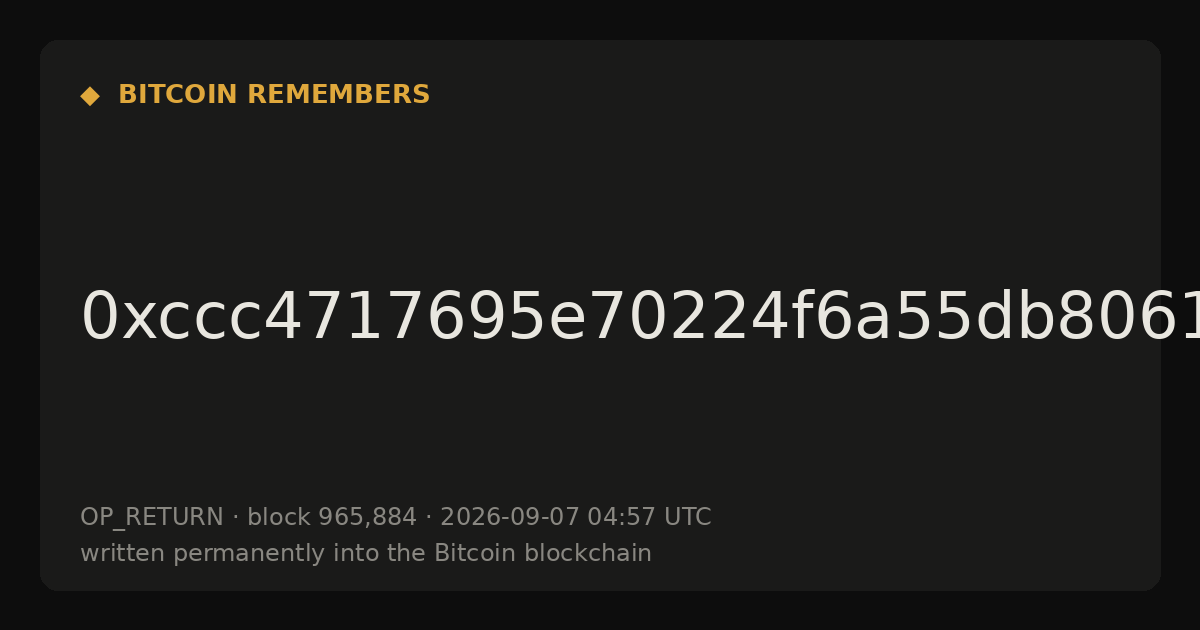Click dot separator before the date
The width and height of the screenshot is (1200, 630).
tap(428, 518)
